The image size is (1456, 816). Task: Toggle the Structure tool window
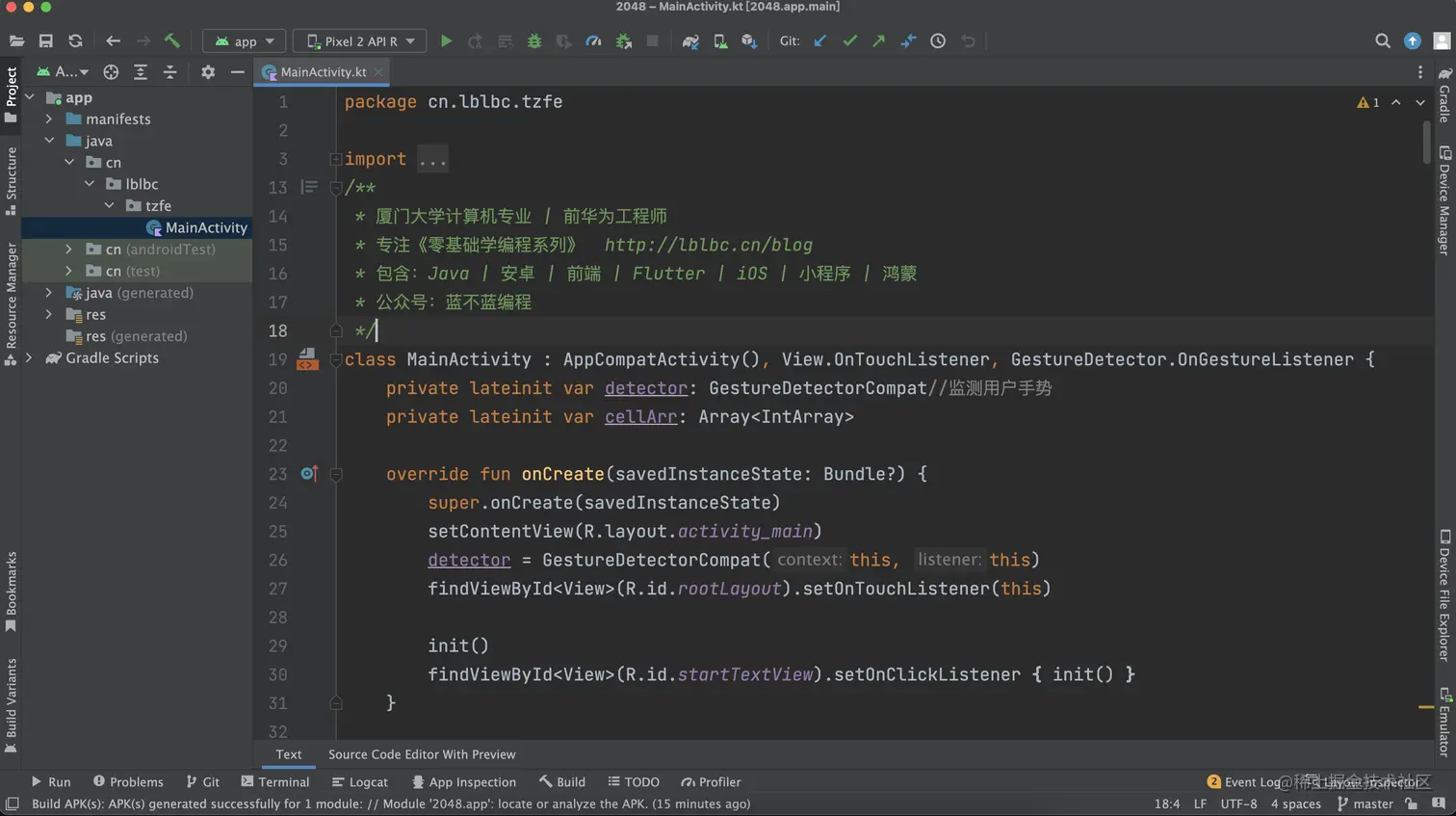[11, 181]
